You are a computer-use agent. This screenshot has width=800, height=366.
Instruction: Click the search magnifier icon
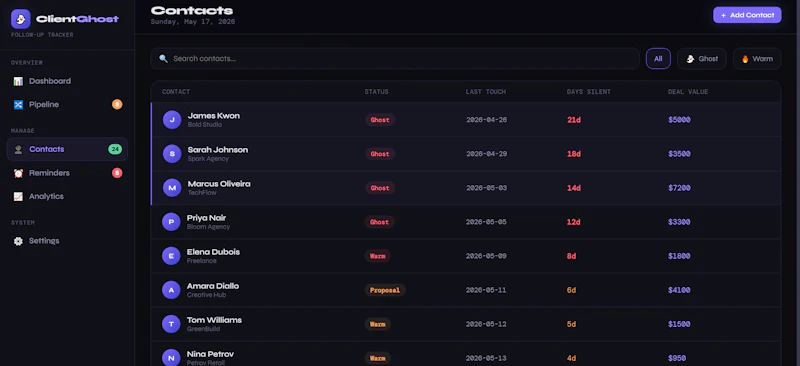pos(163,59)
